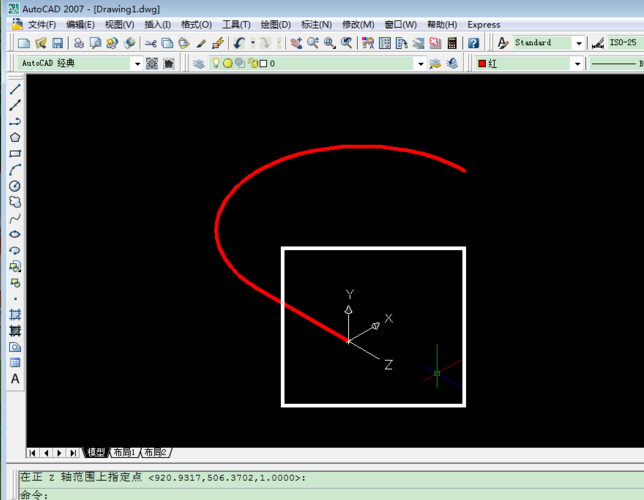Click layer 0 color swatch square

click(264, 63)
